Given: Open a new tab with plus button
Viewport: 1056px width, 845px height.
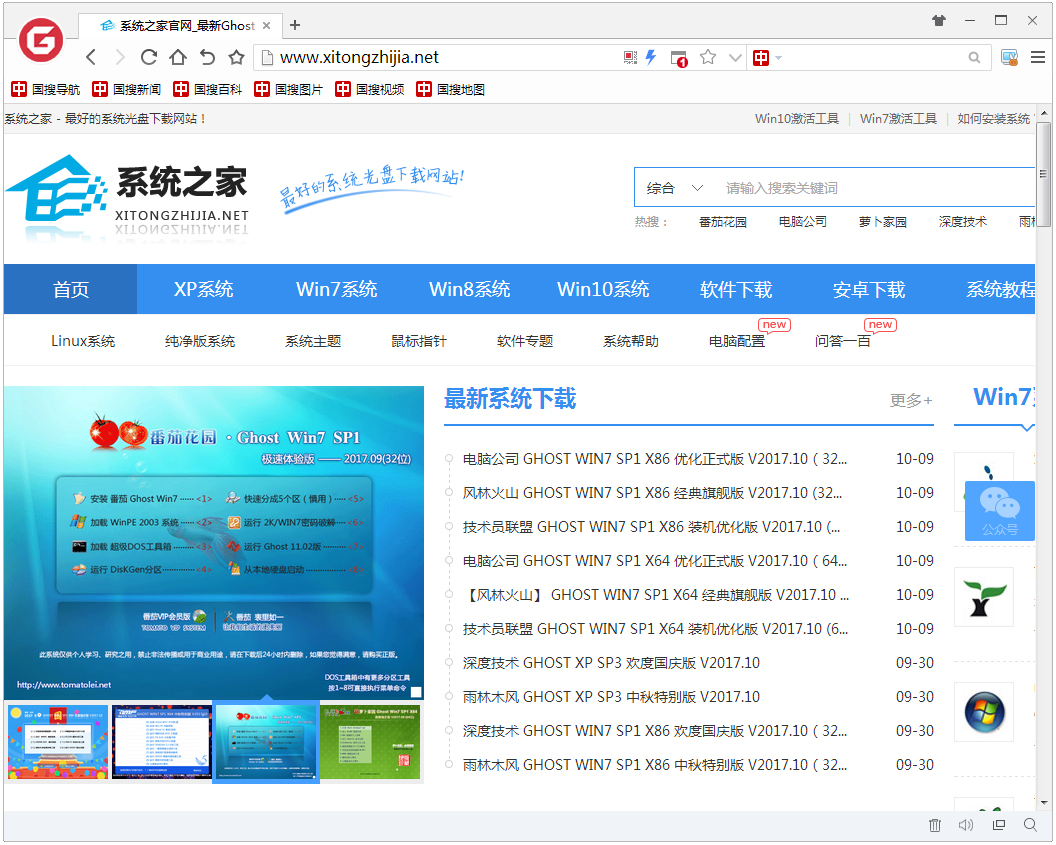Looking at the screenshot, I should coord(294,25).
